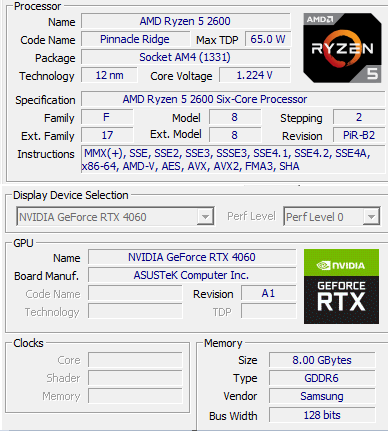Select the NVIDIA GeForce RTX 4060 combo box
The image size is (388, 431).
(115, 217)
